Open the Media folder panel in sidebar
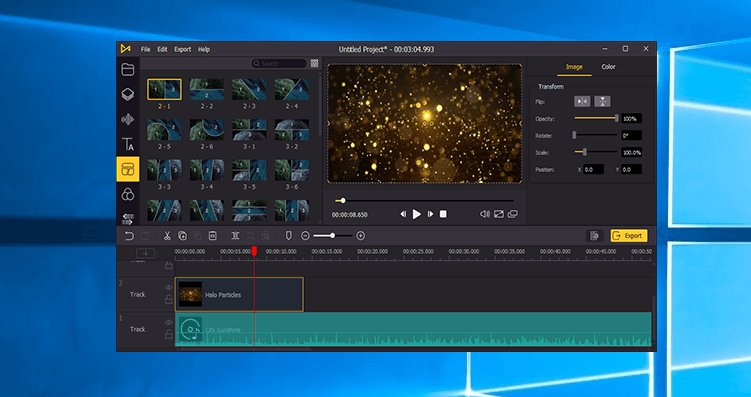The width and height of the screenshot is (751, 397). point(128,70)
